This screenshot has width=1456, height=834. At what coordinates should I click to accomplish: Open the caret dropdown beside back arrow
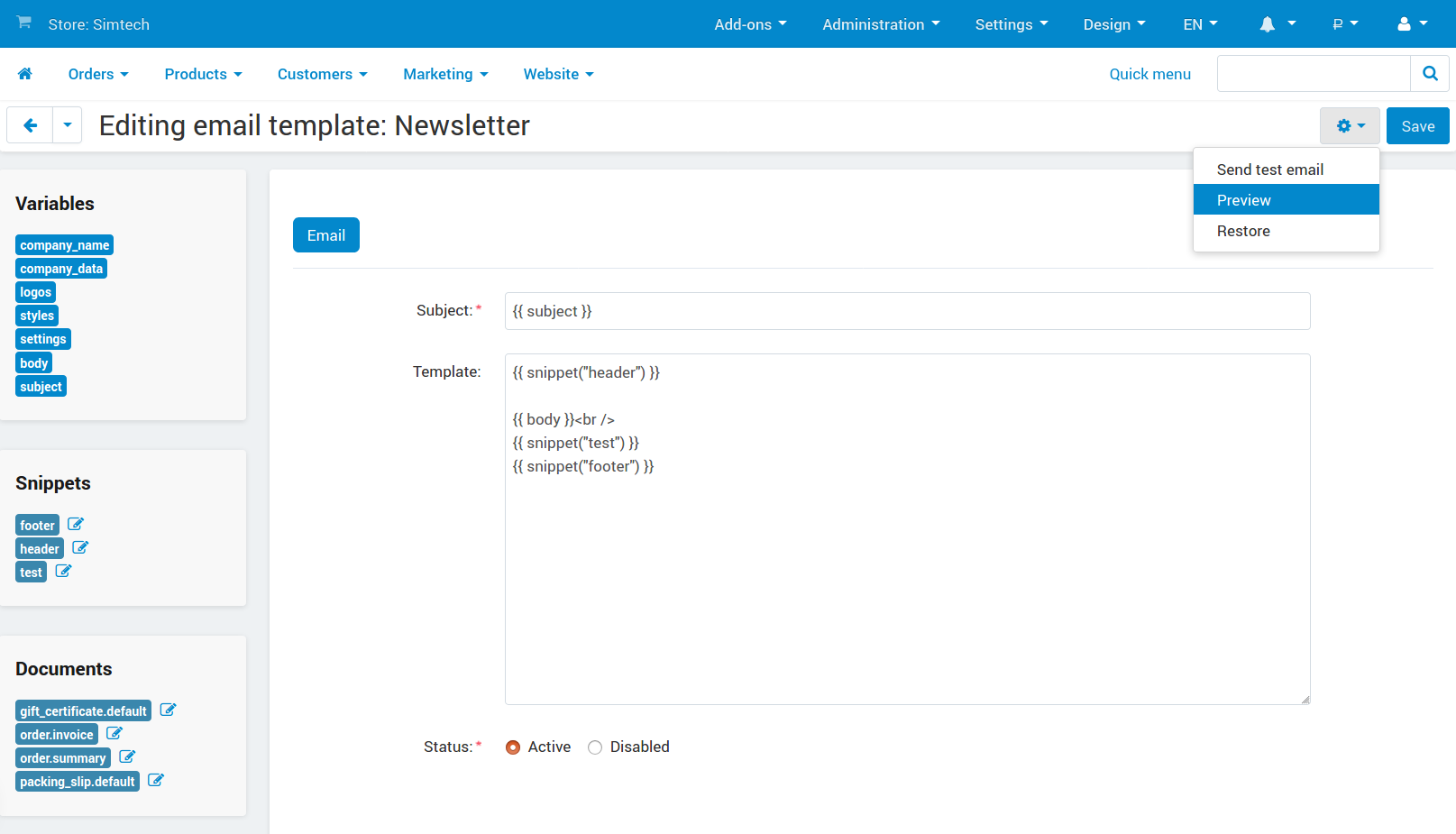click(68, 125)
